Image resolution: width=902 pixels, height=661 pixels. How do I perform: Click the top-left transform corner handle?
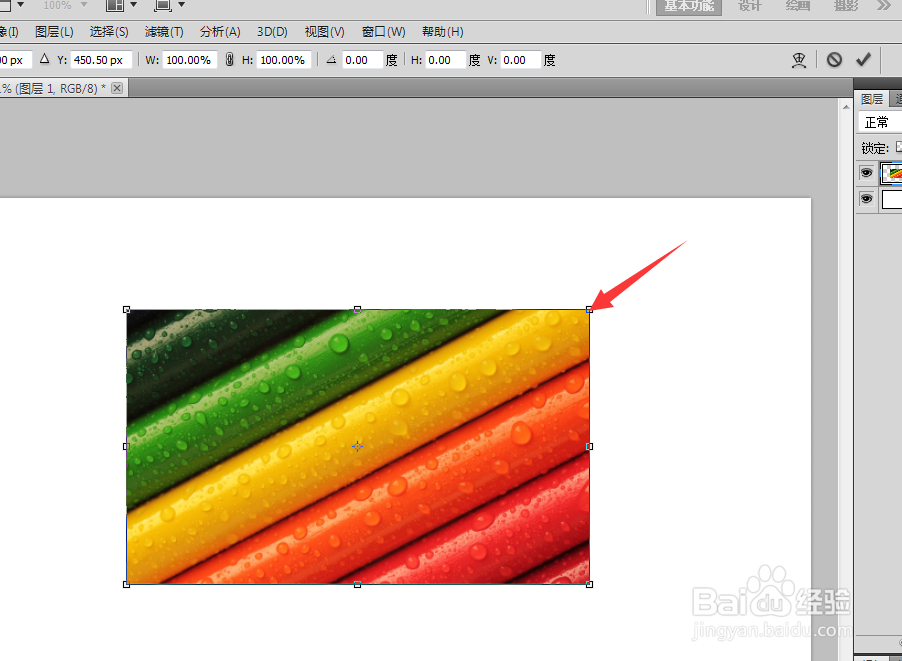coord(127,310)
